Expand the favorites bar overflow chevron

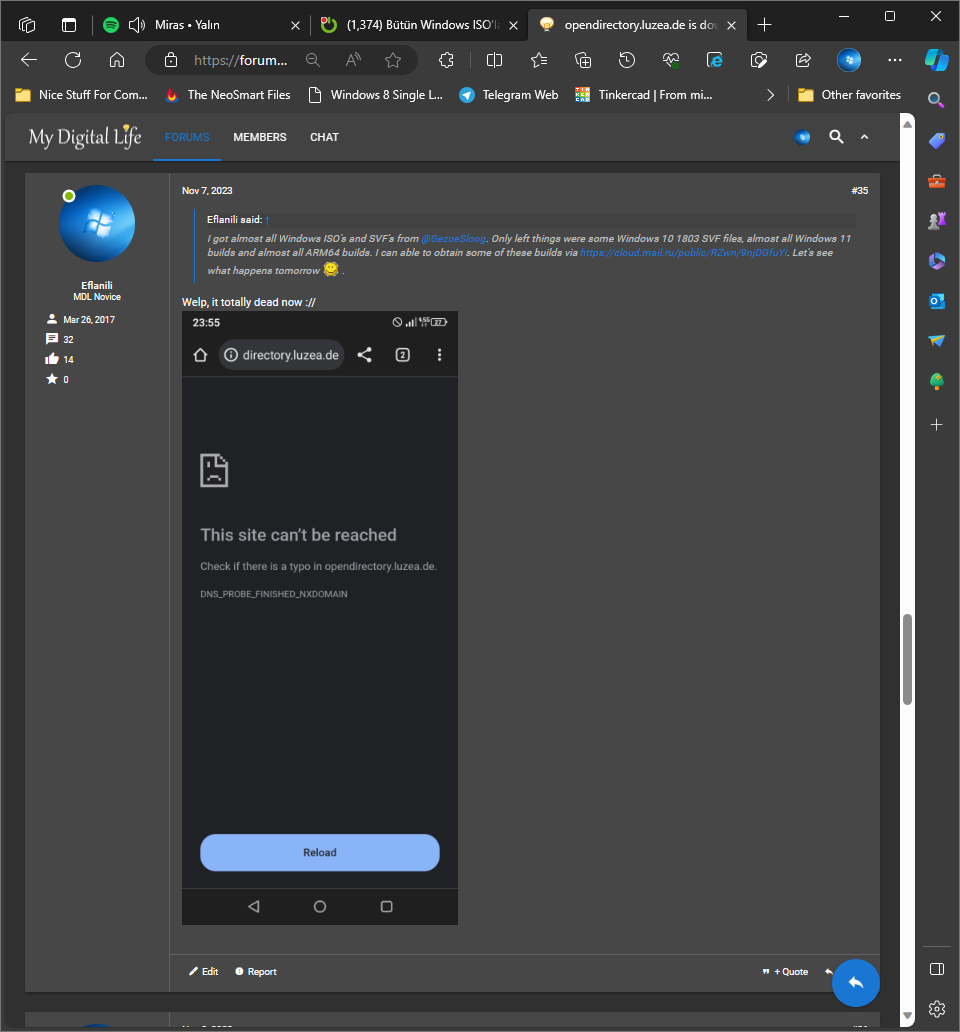[771, 95]
